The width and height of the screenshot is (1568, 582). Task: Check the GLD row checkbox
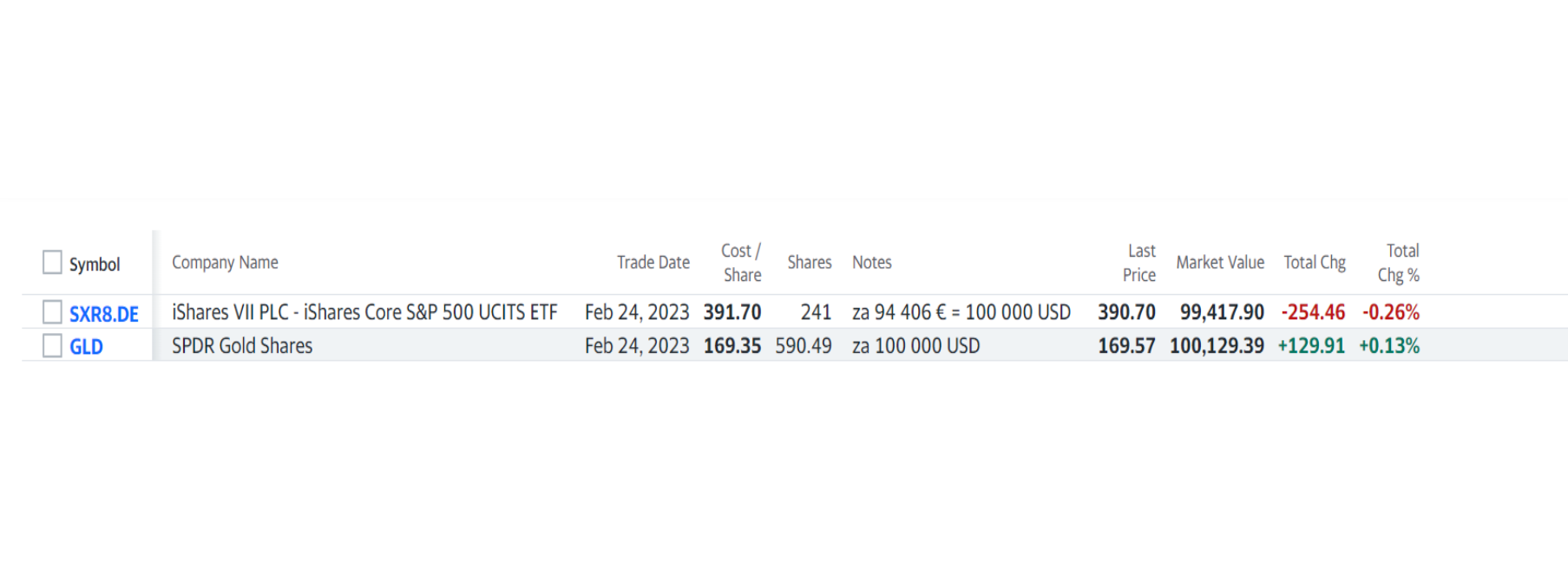tap(52, 346)
